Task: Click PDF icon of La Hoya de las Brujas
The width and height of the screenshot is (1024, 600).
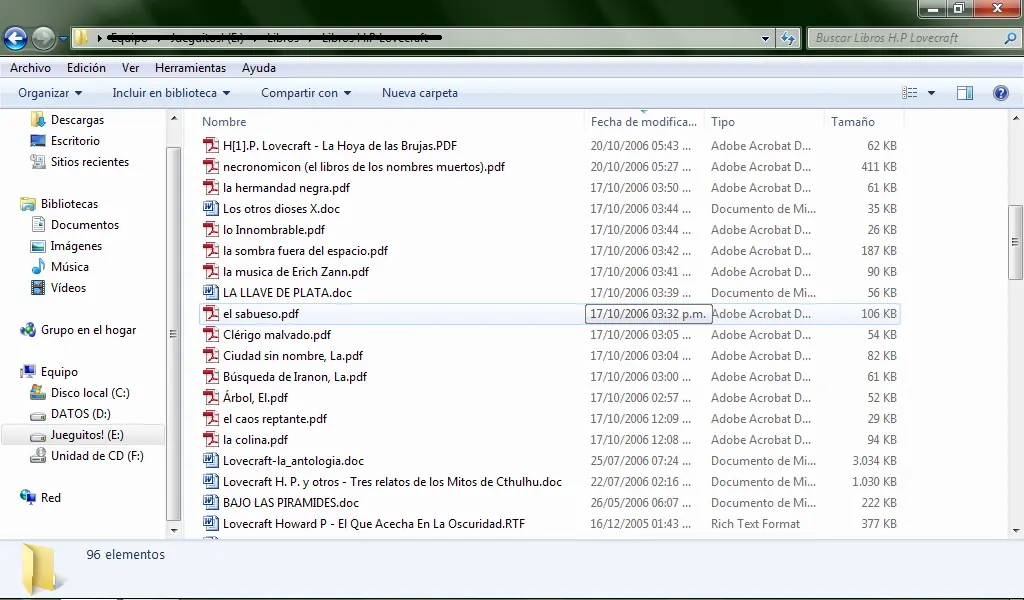Action: (210, 146)
